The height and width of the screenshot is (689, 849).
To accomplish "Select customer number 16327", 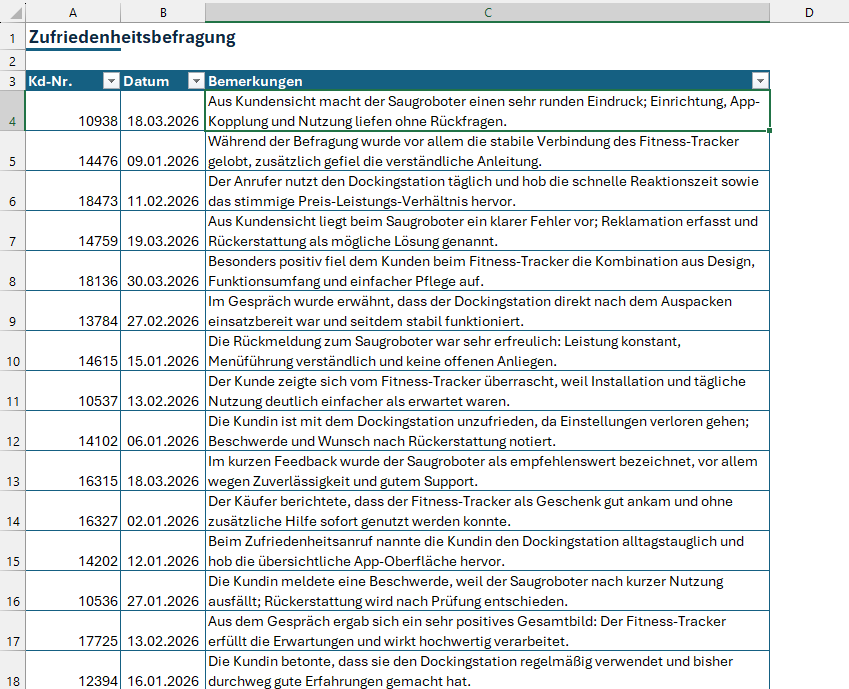I will pos(73,511).
